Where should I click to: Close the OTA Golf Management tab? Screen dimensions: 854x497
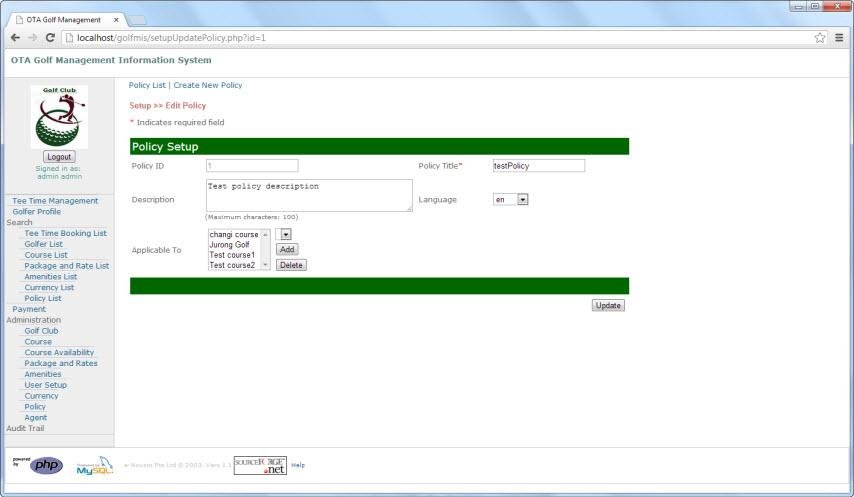(116, 20)
